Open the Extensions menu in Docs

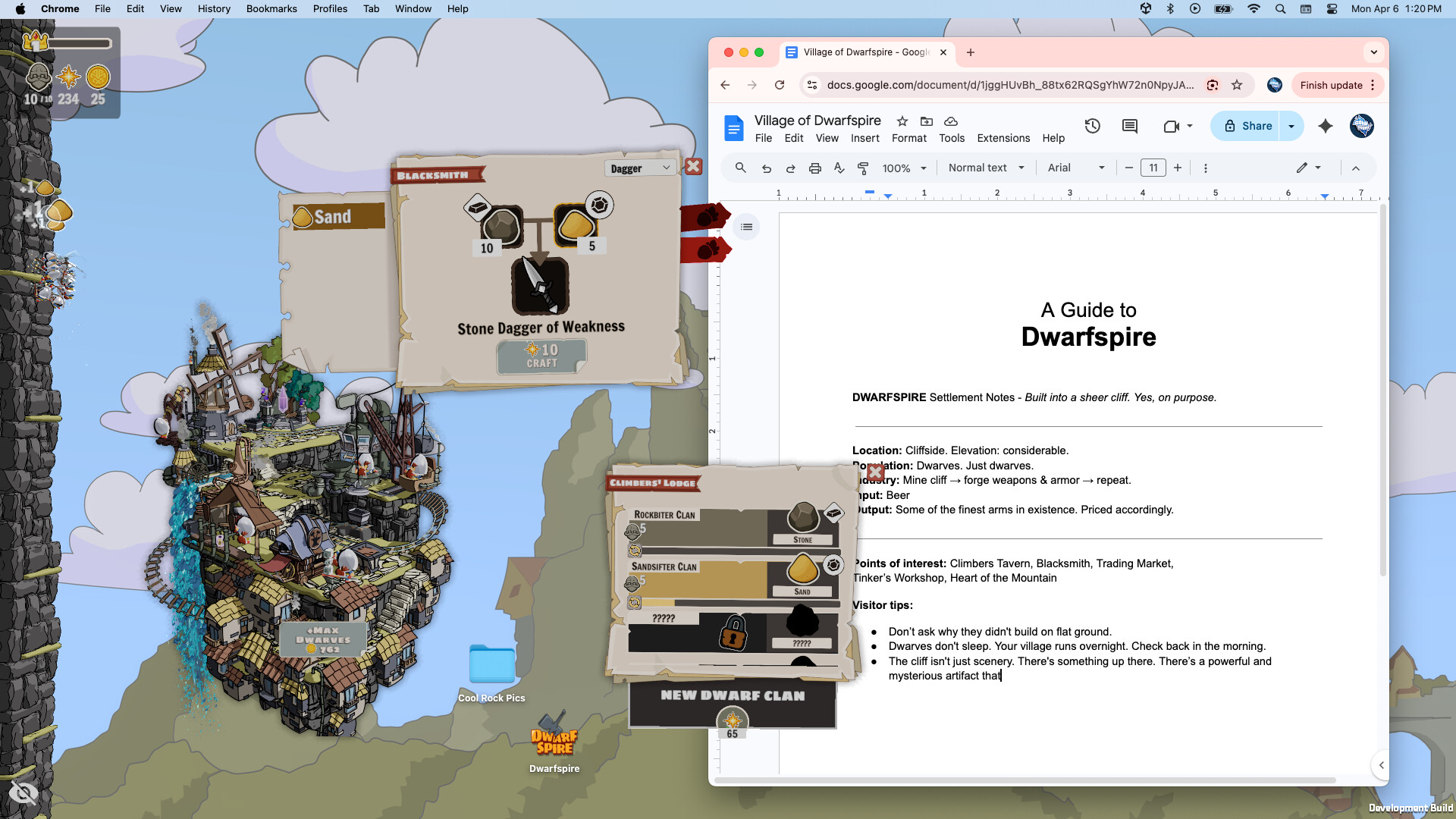[x=1003, y=138]
